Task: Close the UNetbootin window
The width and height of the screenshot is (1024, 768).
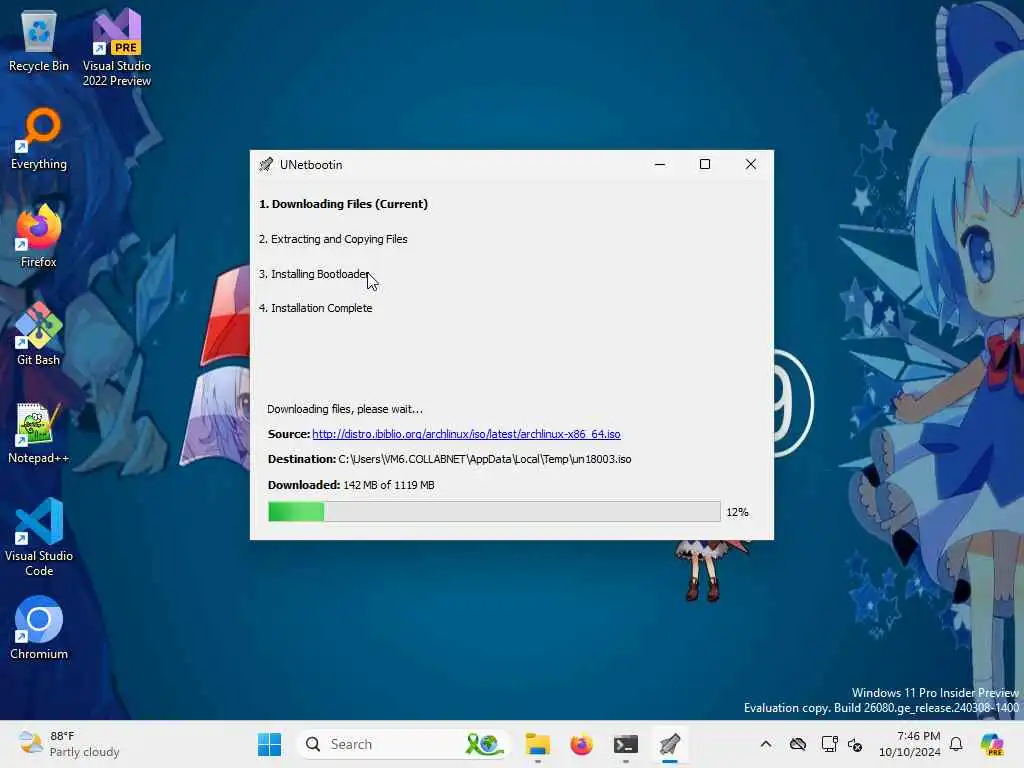Action: (x=751, y=165)
